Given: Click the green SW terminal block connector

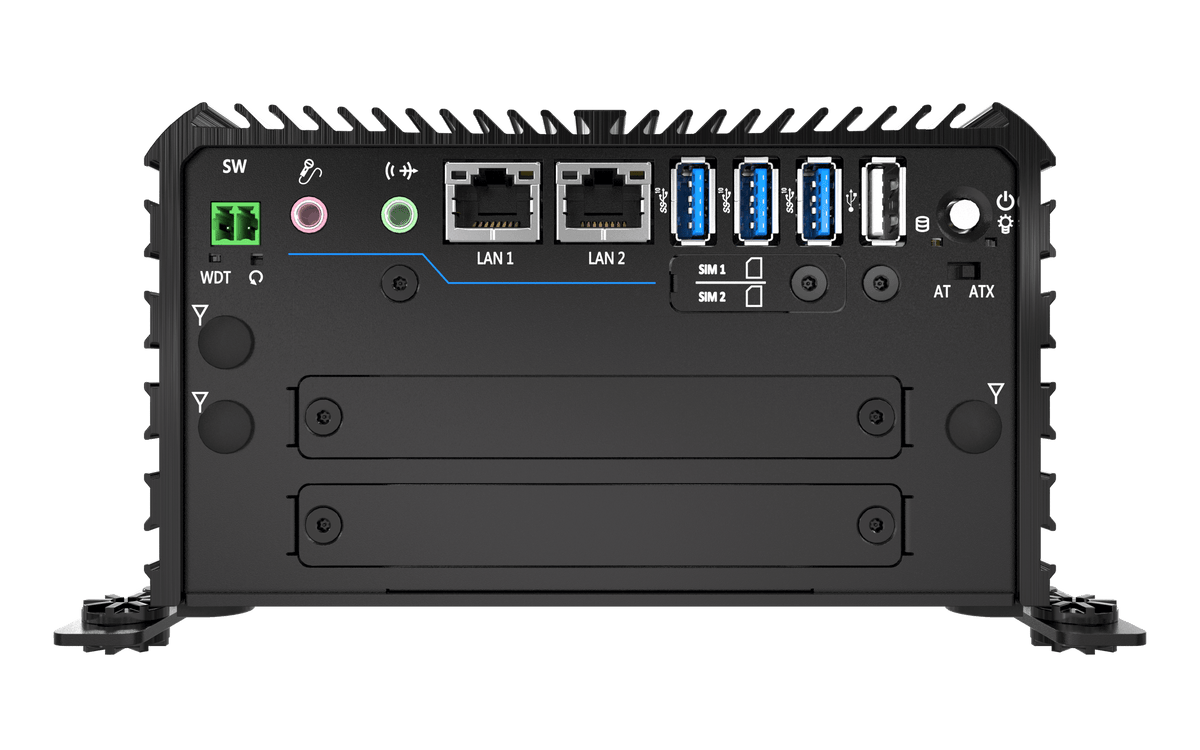Looking at the screenshot, I should click(235, 223).
